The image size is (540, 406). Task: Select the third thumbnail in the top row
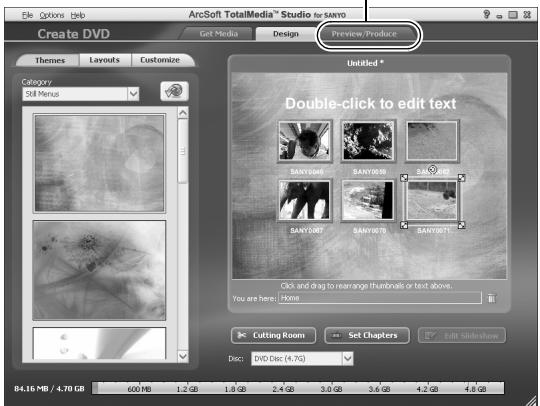tap(432, 141)
